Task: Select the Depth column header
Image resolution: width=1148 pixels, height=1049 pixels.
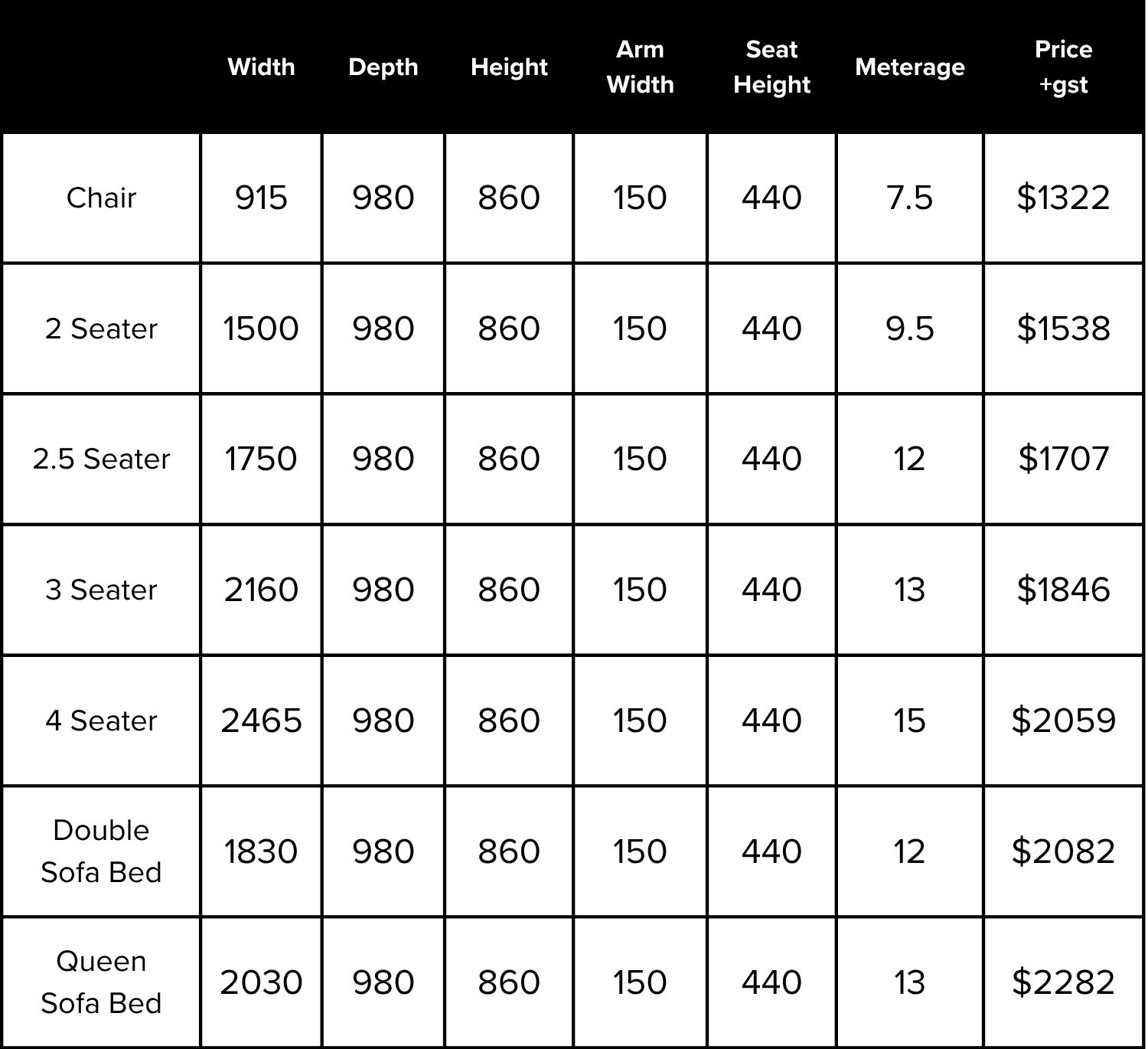Action: click(x=383, y=67)
